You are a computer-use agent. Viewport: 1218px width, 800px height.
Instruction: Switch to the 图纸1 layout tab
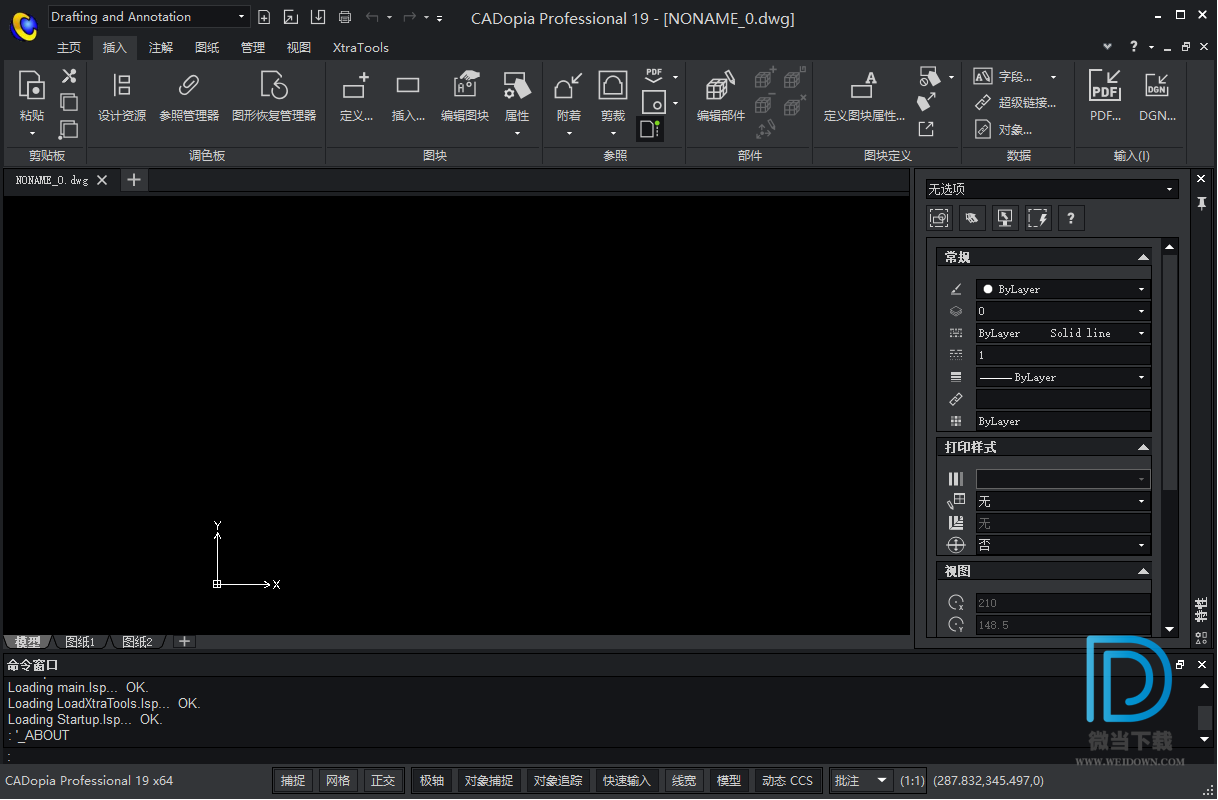(x=80, y=642)
